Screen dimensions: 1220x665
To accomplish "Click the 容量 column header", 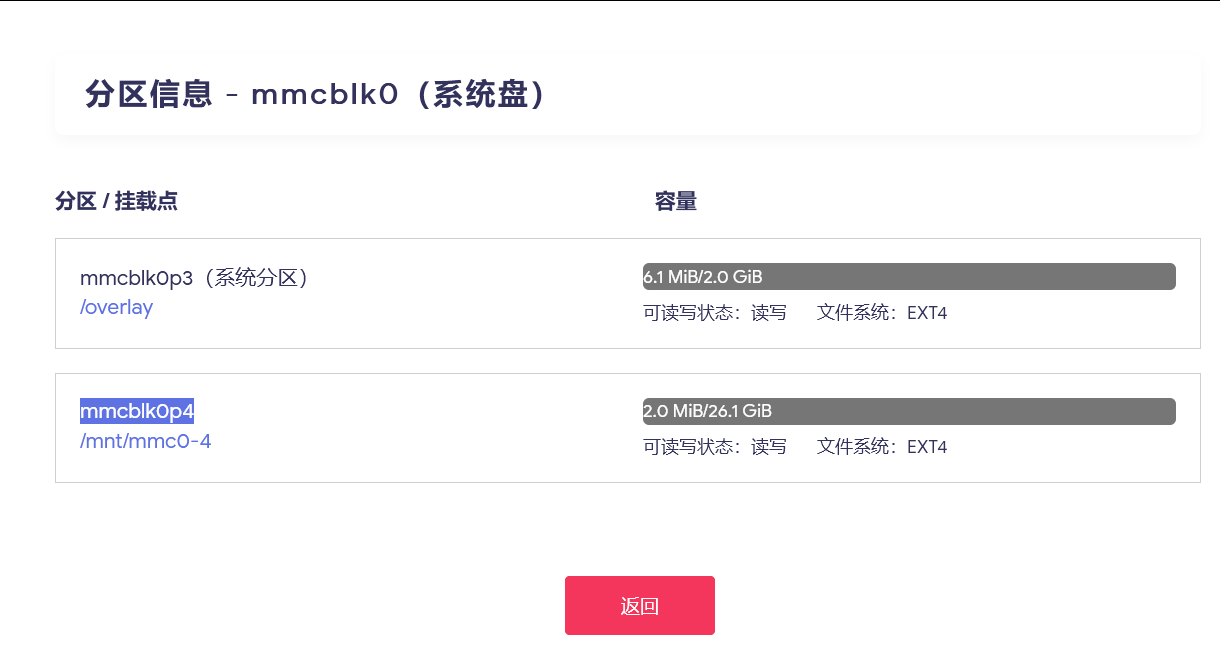I will [x=675, y=202].
